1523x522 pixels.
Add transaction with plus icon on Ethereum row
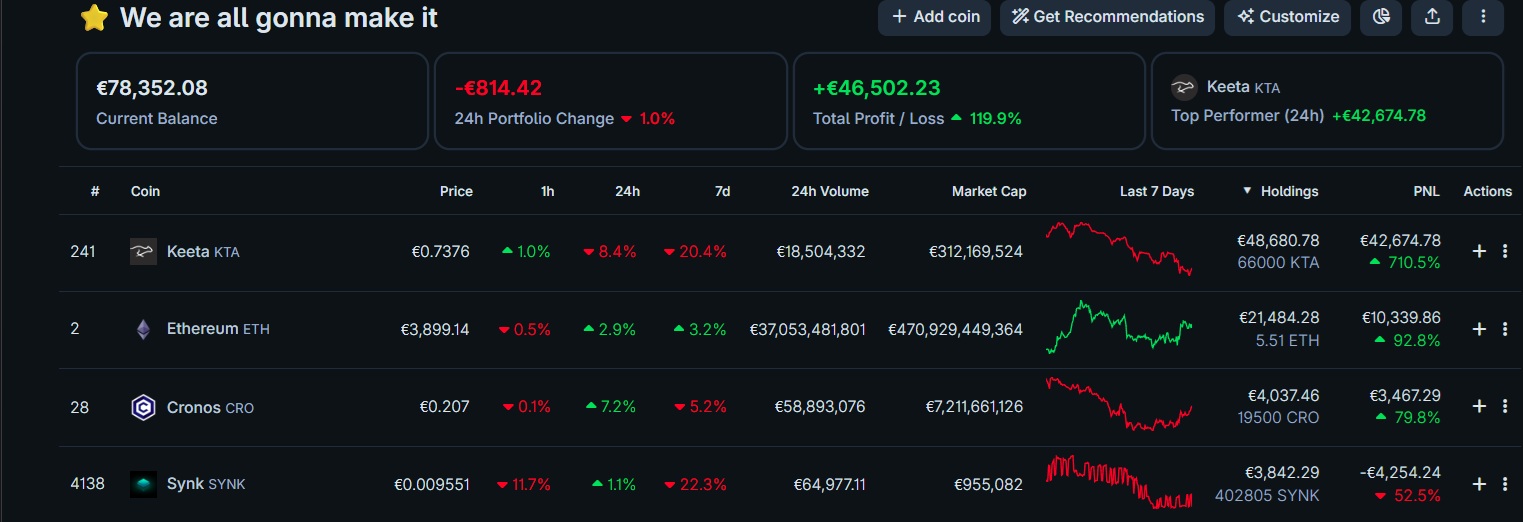(x=1479, y=329)
